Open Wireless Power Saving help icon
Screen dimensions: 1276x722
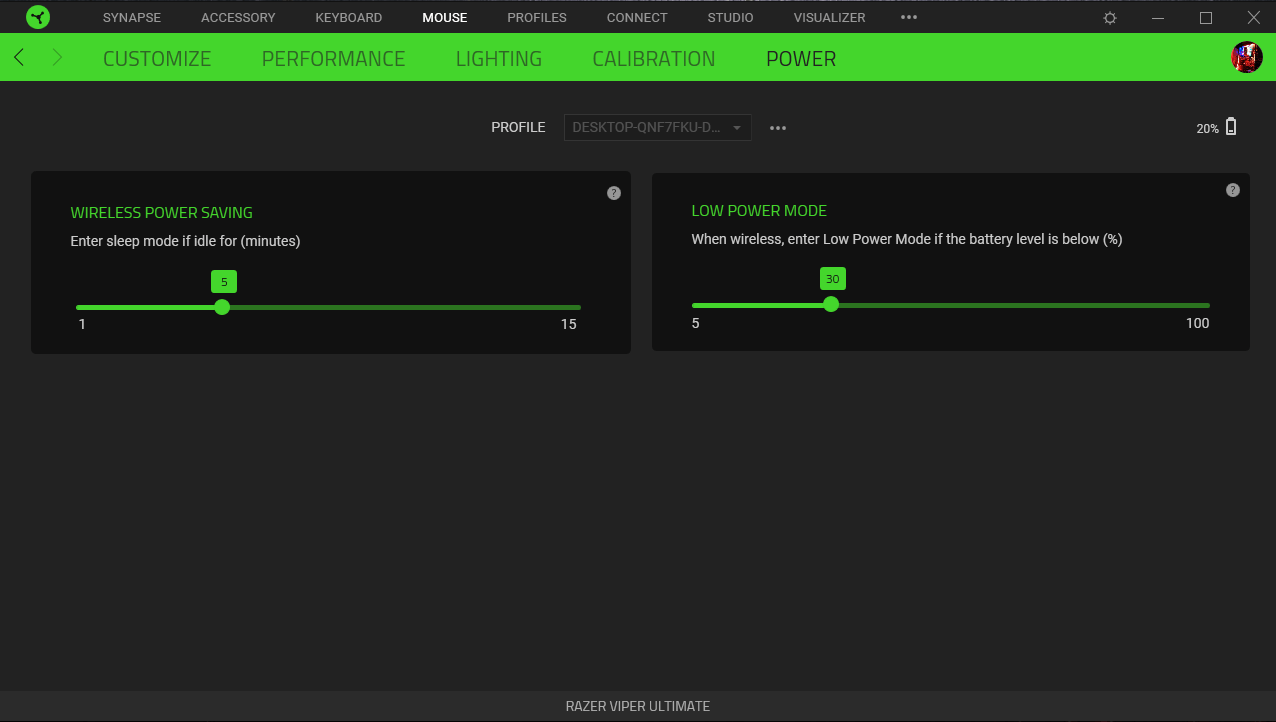click(x=614, y=193)
